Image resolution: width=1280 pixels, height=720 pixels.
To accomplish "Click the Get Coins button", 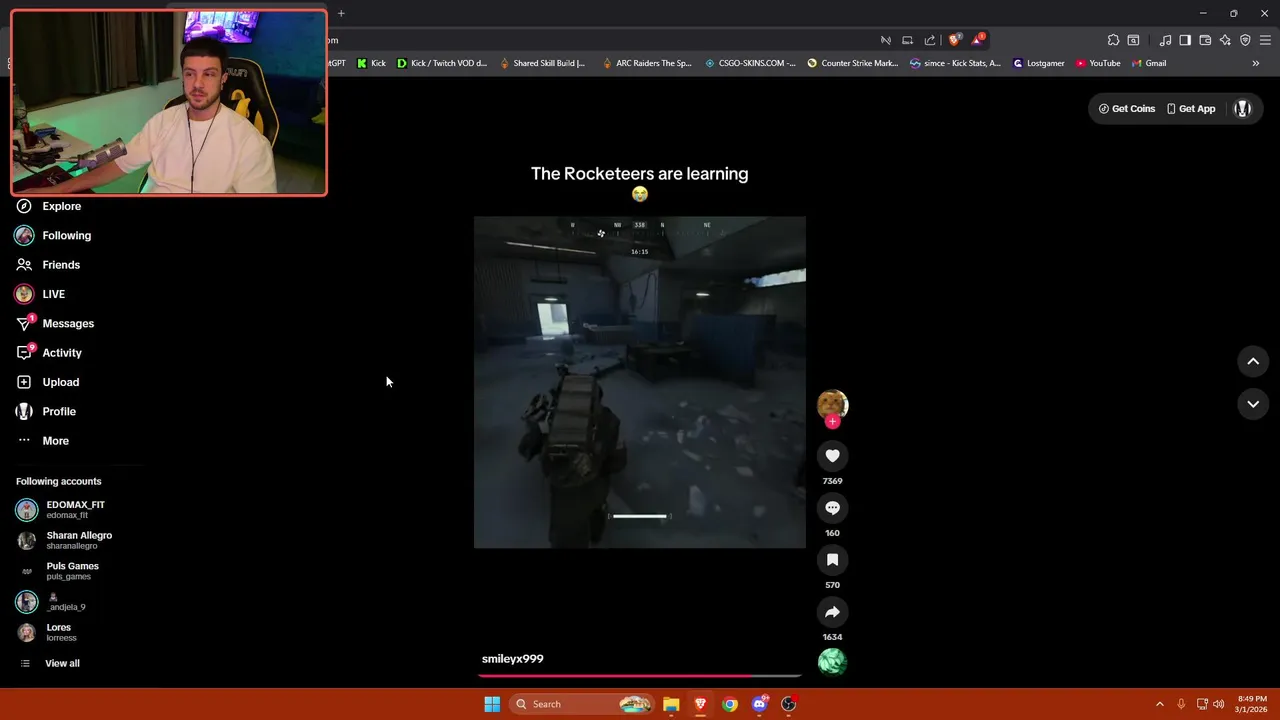I will (1127, 109).
